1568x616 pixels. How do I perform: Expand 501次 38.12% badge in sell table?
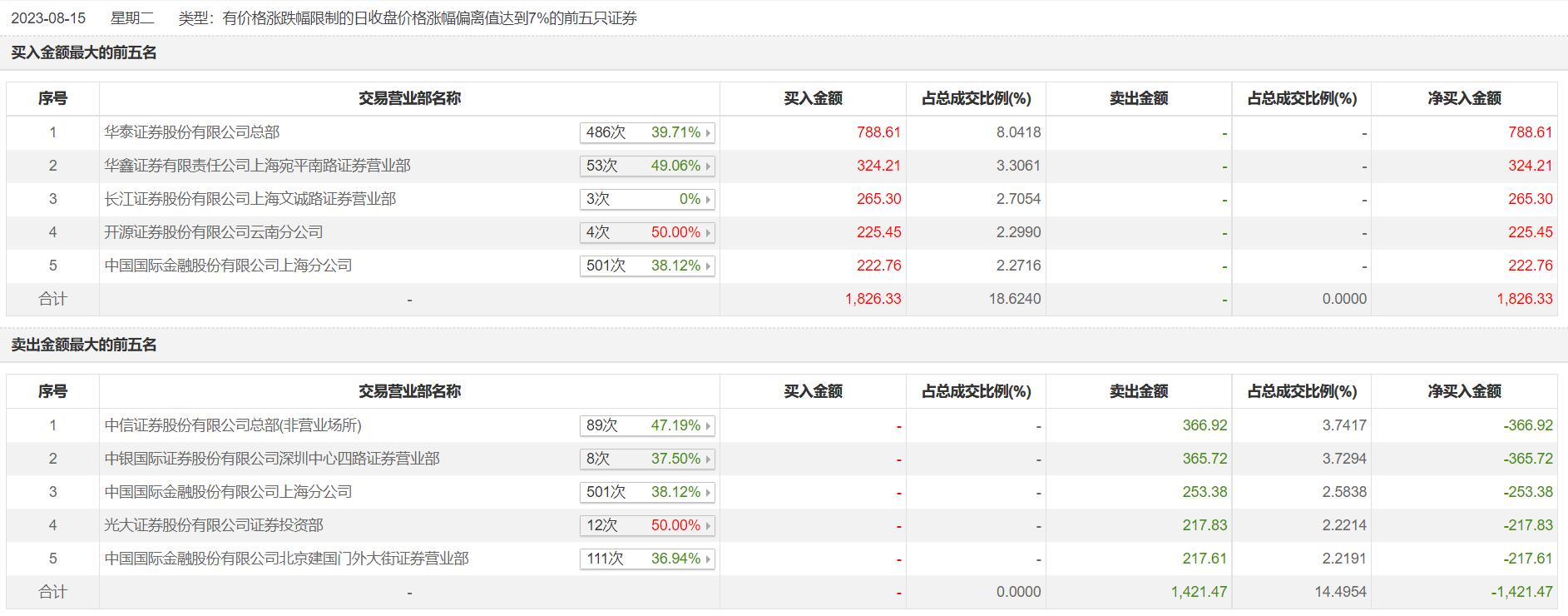pyautogui.click(x=647, y=492)
